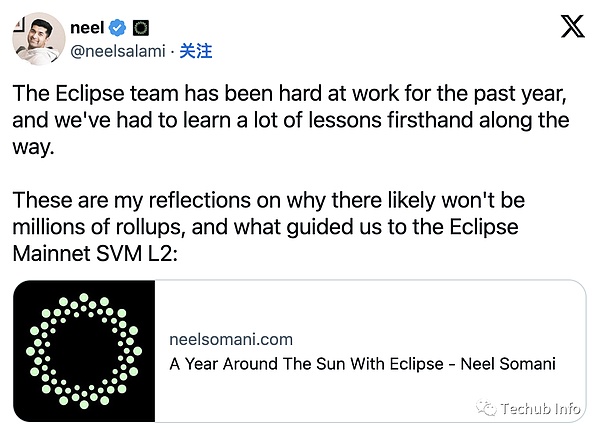Click the WeChat icon beside Techub Info

tap(486, 408)
